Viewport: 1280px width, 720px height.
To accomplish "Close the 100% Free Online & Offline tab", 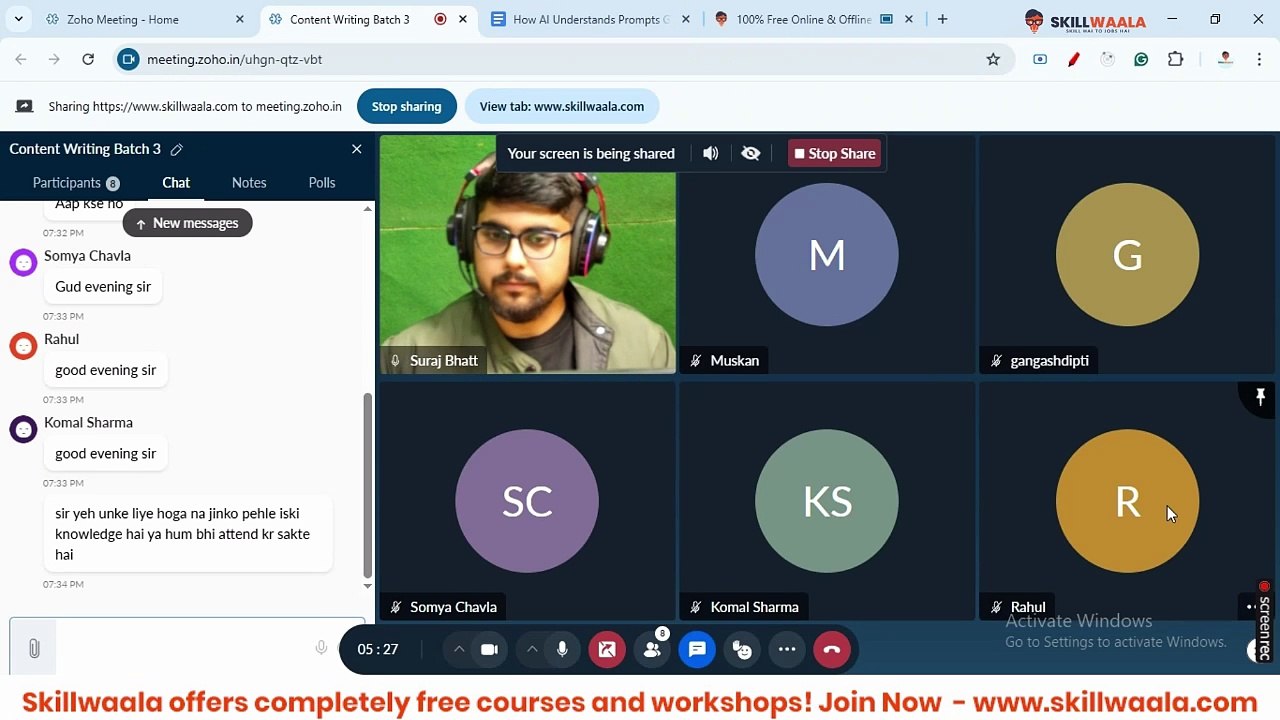I will 911,19.
